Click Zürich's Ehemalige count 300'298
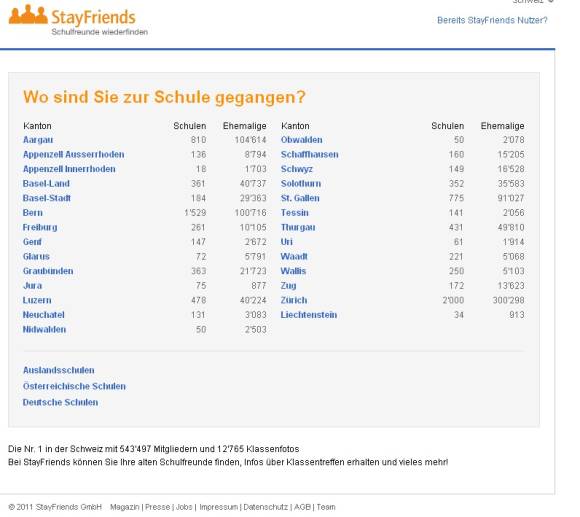The height and width of the screenshot is (517, 580). (x=508, y=300)
